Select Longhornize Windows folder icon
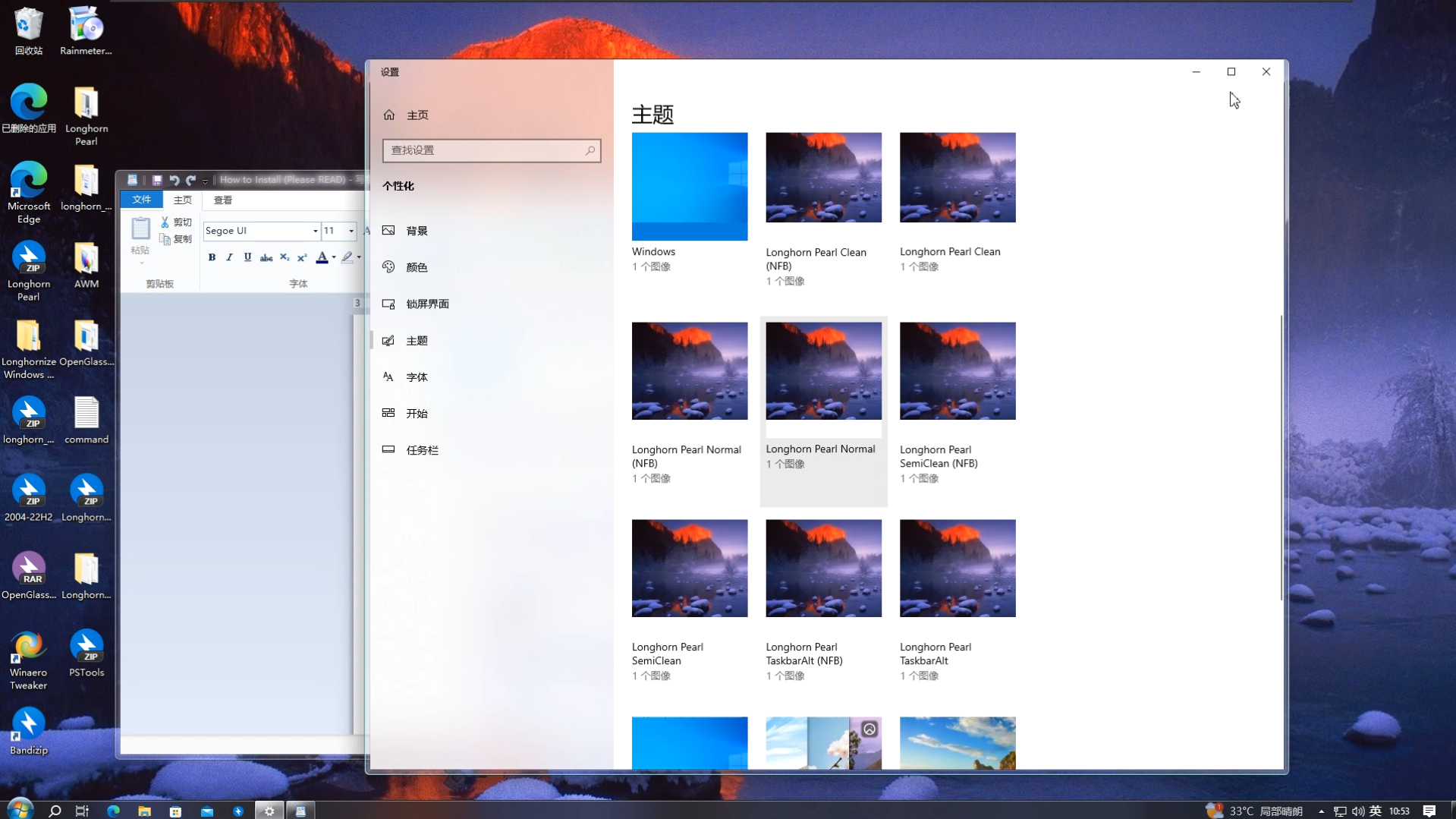This screenshot has width=1456, height=819. click(x=29, y=349)
